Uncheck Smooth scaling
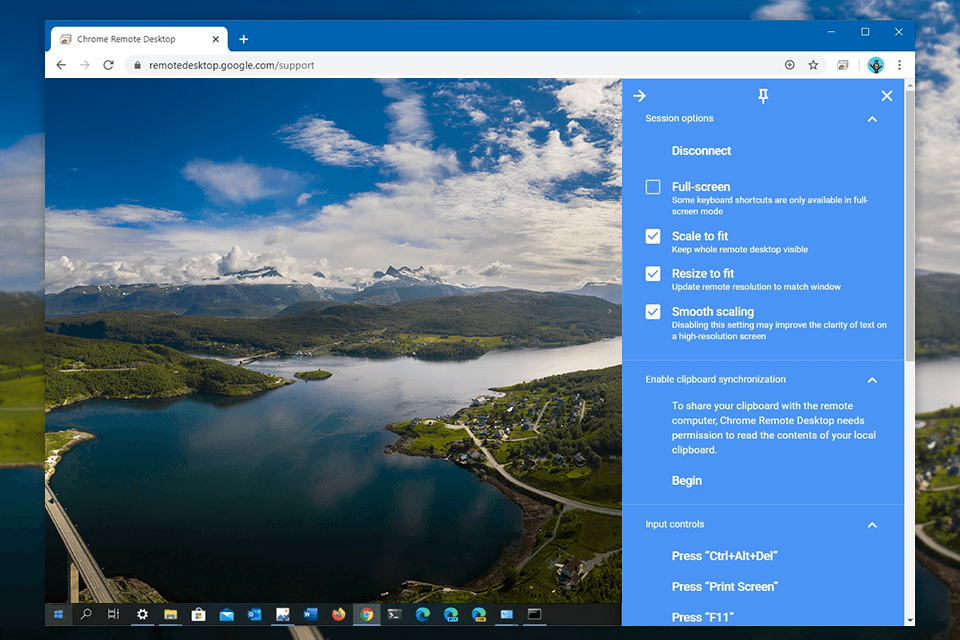The image size is (960, 640). (653, 311)
